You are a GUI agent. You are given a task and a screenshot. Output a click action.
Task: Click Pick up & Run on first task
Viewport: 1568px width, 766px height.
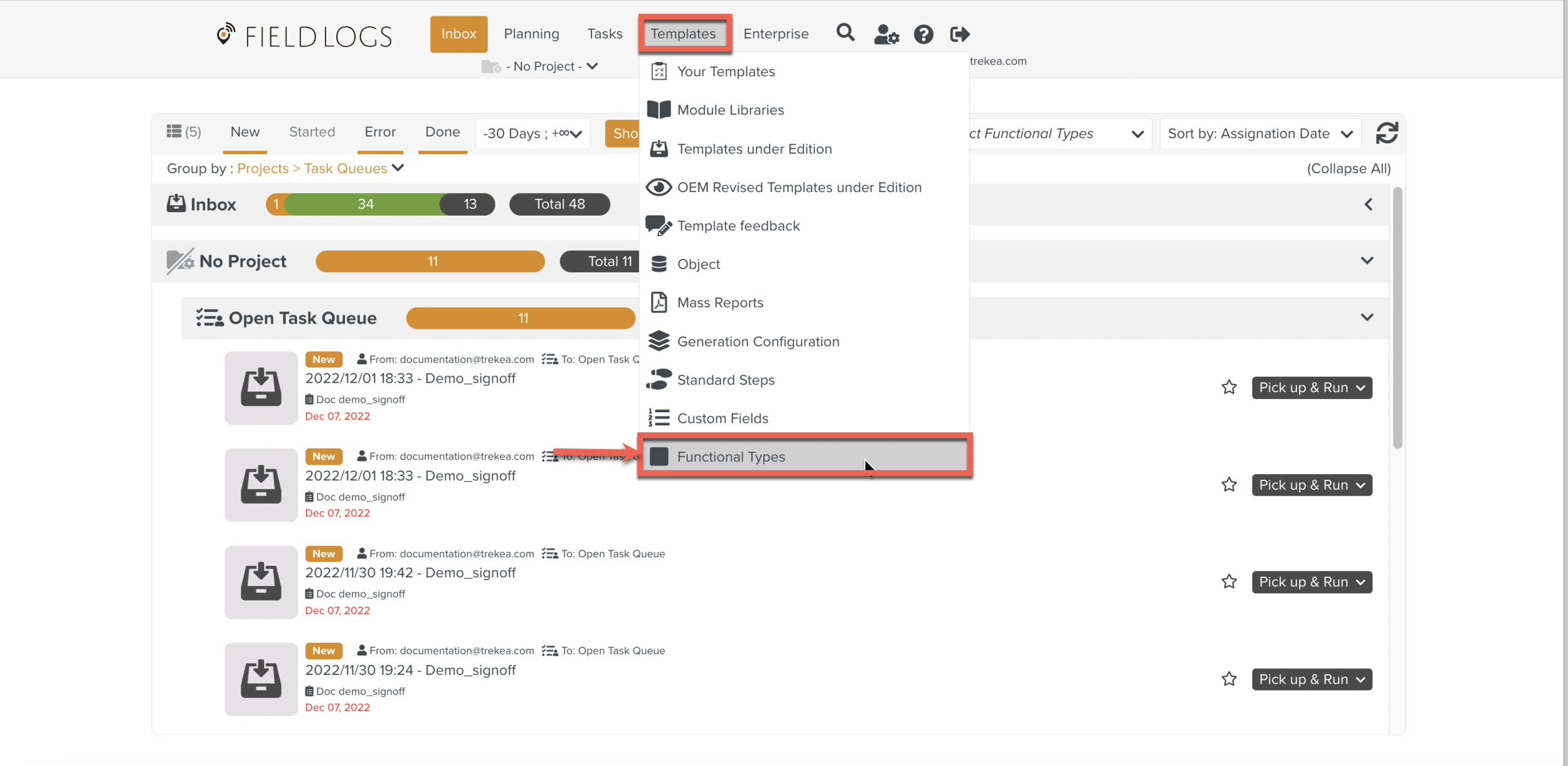pos(1311,388)
